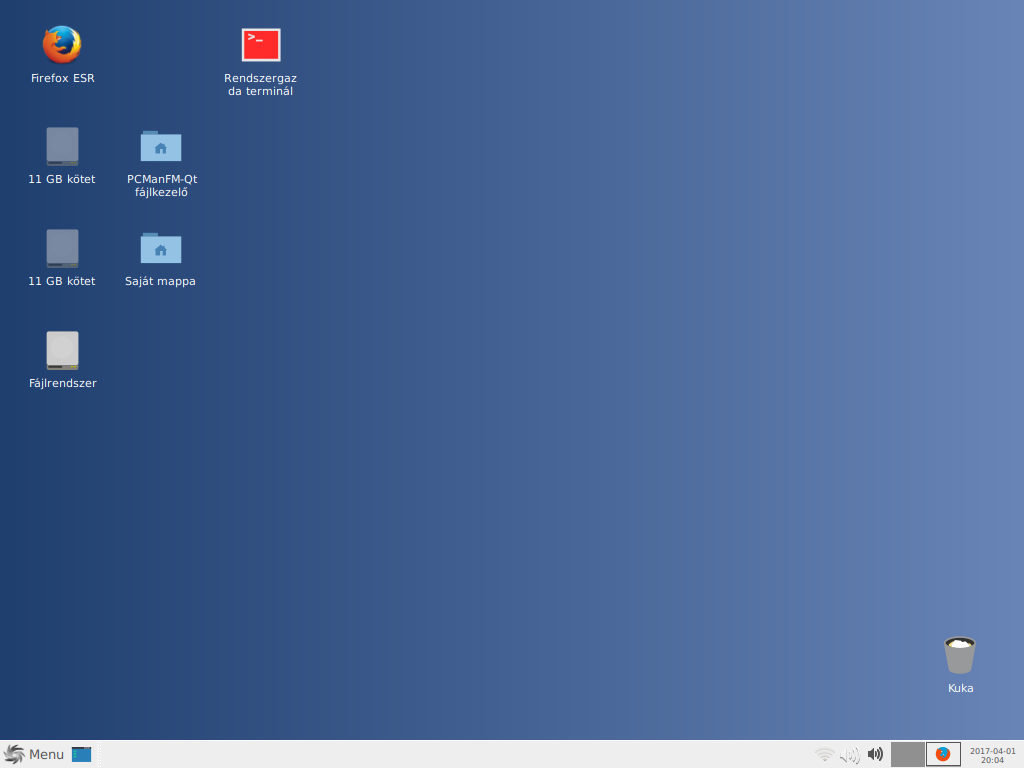Select the PCManFM-Qt fájlkezelő folder icon
Image resolution: width=1024 pixels, height=768 pixels.
161,147
